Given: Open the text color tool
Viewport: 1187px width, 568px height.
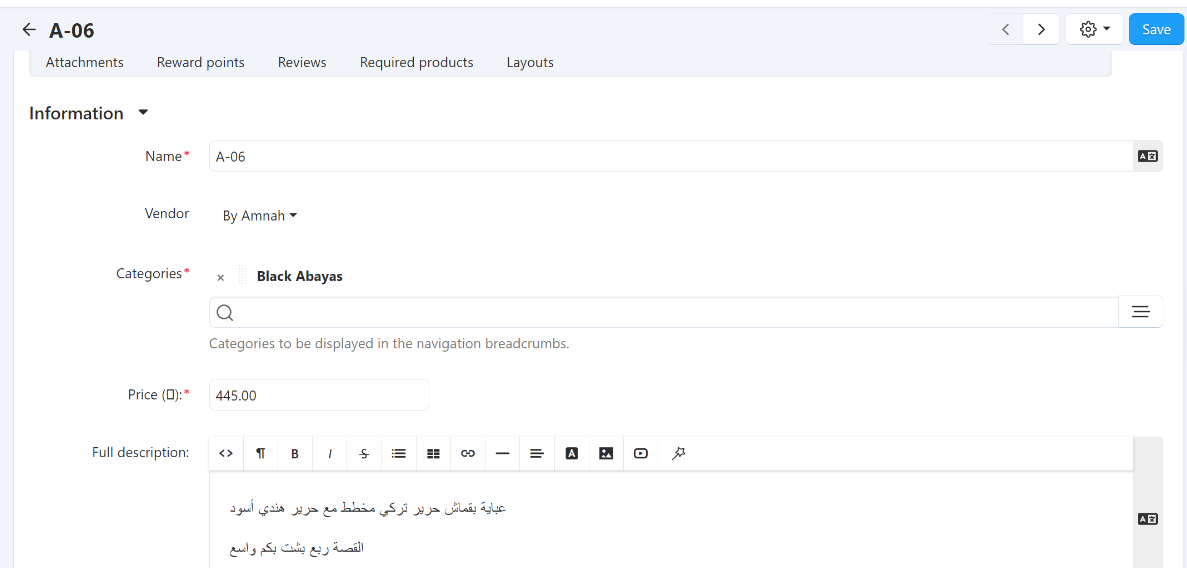Looking at the screenshot, I should pos(572,453).
